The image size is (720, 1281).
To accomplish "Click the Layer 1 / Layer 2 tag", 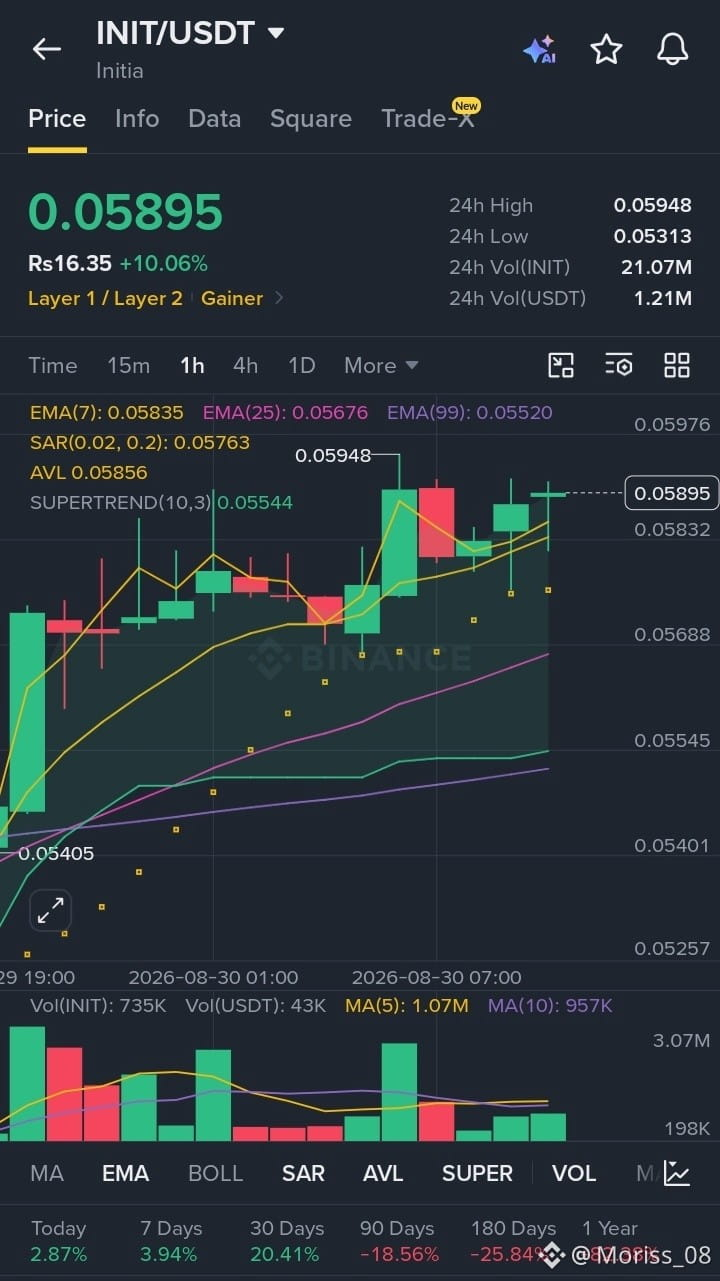I will (105, 298).
